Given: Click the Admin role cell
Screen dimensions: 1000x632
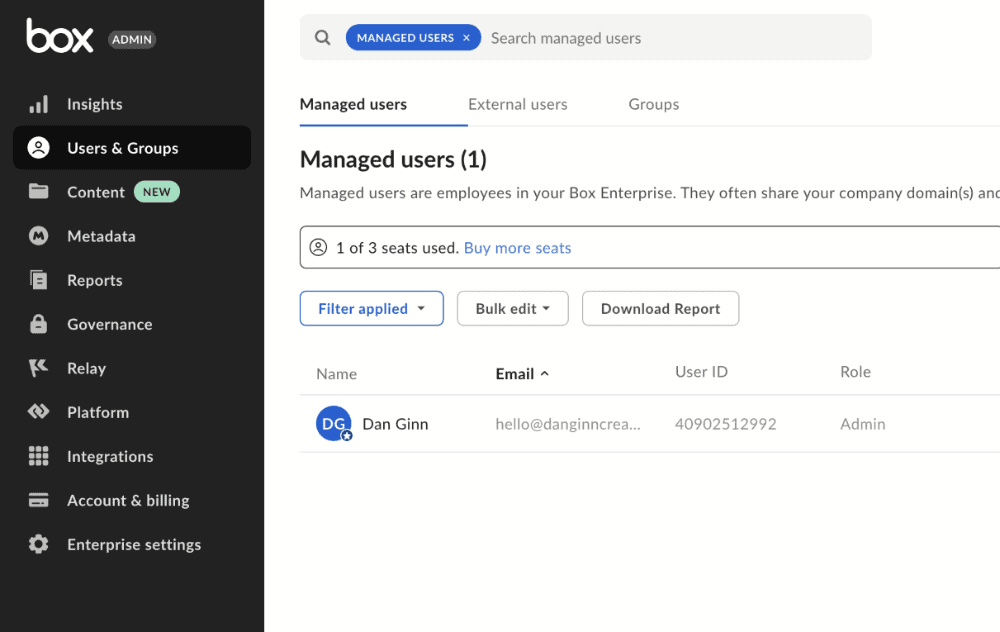Looking at the screenshot, I should [x=862, y=423].
